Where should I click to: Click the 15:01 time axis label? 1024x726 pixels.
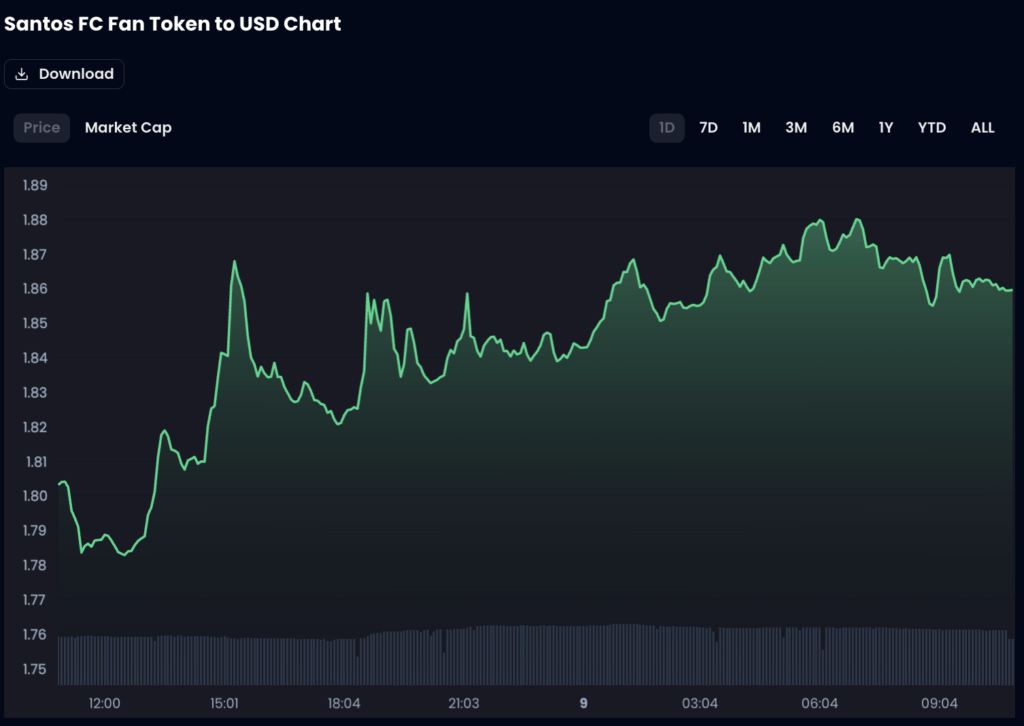click(224, 703)
